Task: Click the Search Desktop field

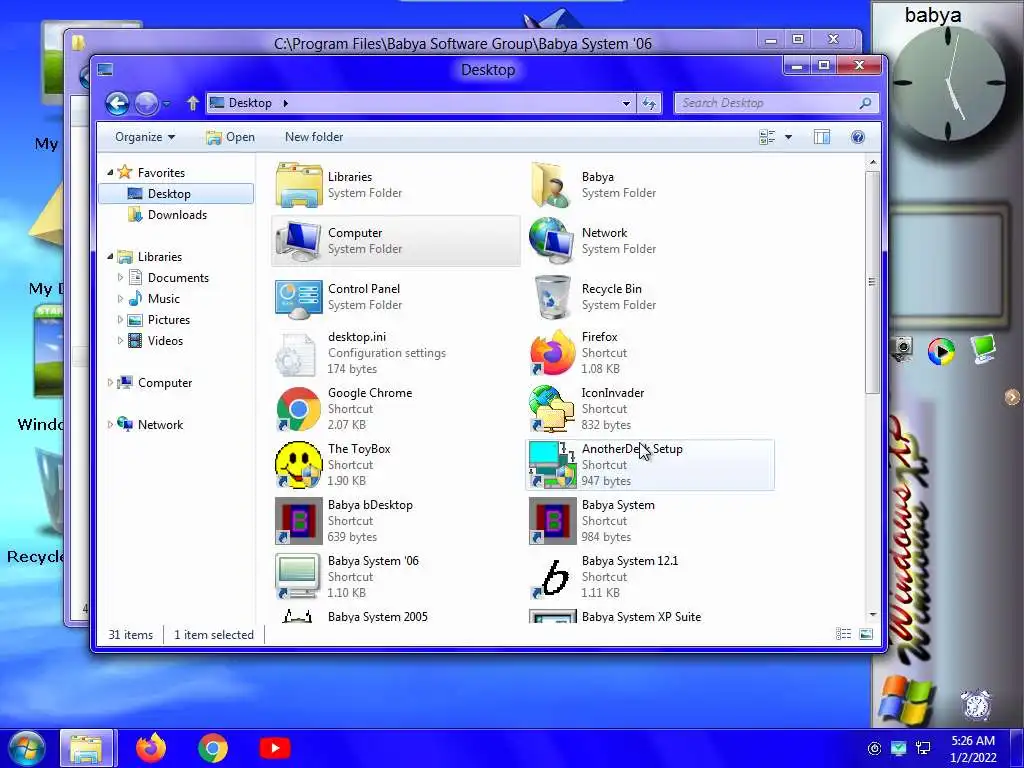Action: tap(776, 103)
